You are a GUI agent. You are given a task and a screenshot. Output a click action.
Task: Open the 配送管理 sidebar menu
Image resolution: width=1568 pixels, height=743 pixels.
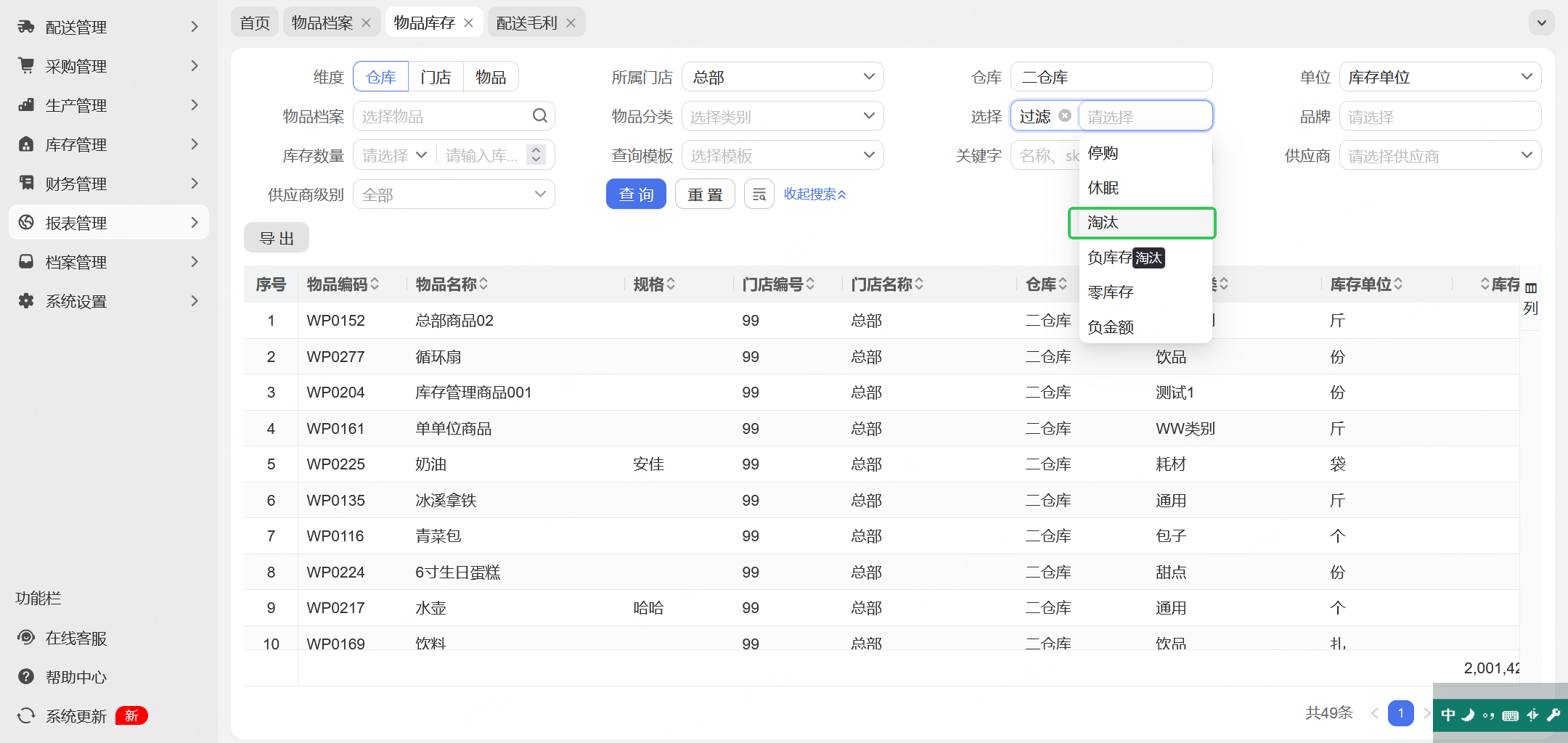(x=109, y=27)
